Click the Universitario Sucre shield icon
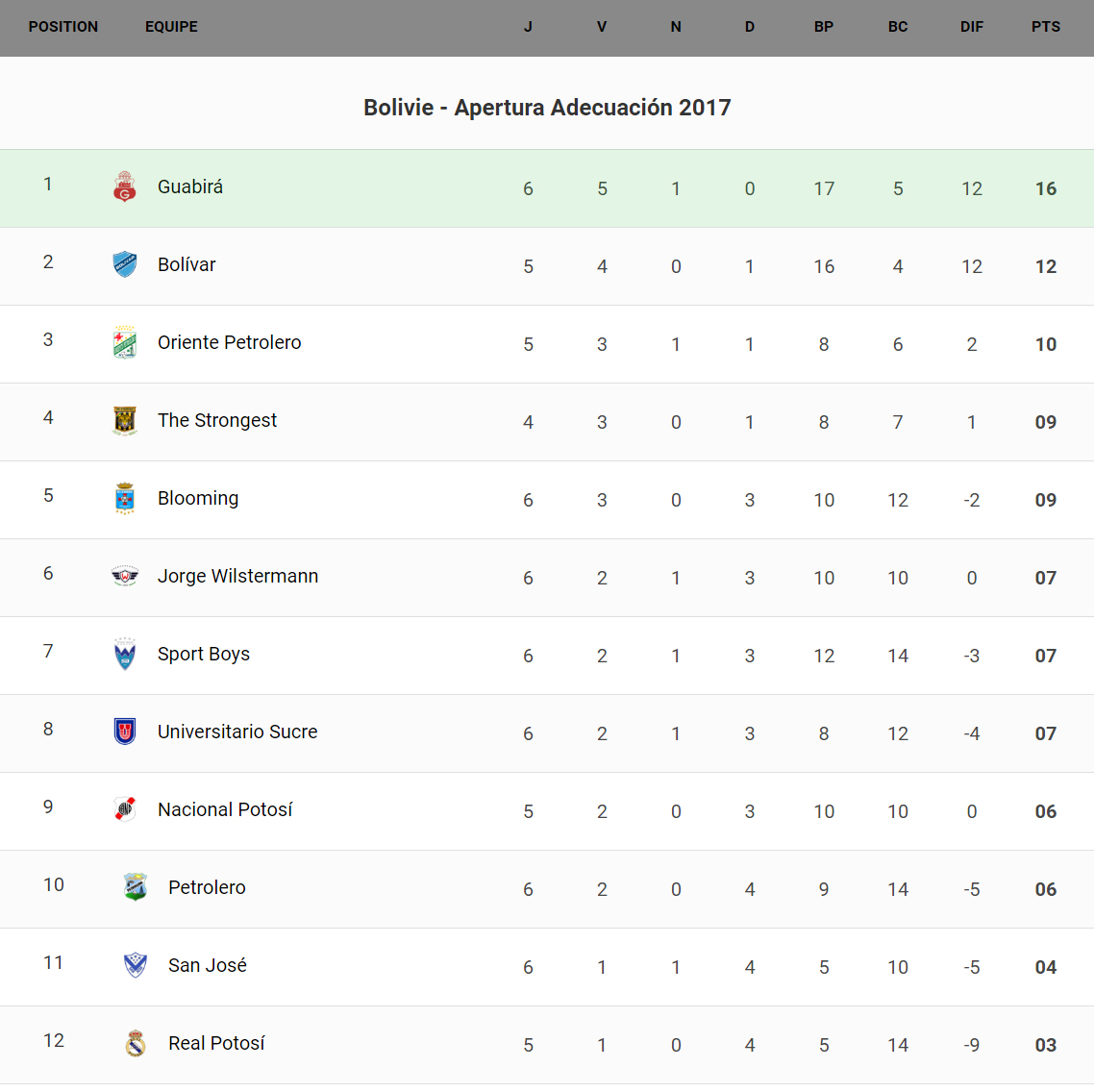This screenshot has width=1094, height=1092. [x=125, y=732]
